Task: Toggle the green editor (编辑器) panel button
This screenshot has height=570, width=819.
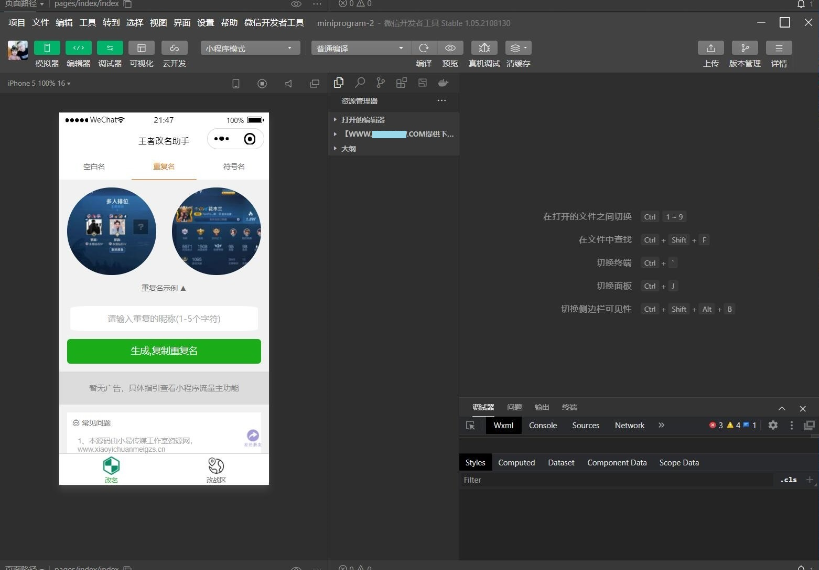Action: 78,48
